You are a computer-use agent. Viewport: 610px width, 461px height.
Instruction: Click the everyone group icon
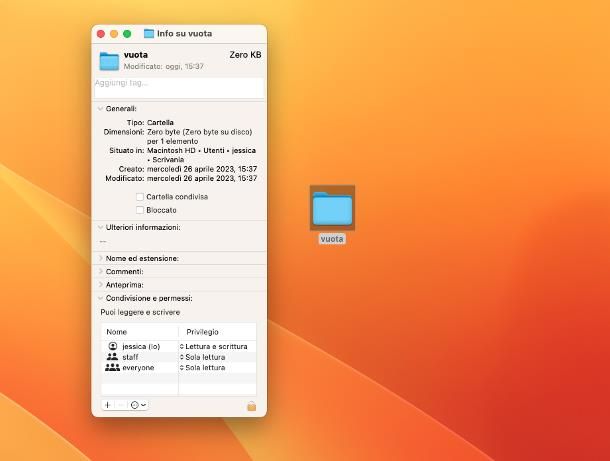point(112,367)
